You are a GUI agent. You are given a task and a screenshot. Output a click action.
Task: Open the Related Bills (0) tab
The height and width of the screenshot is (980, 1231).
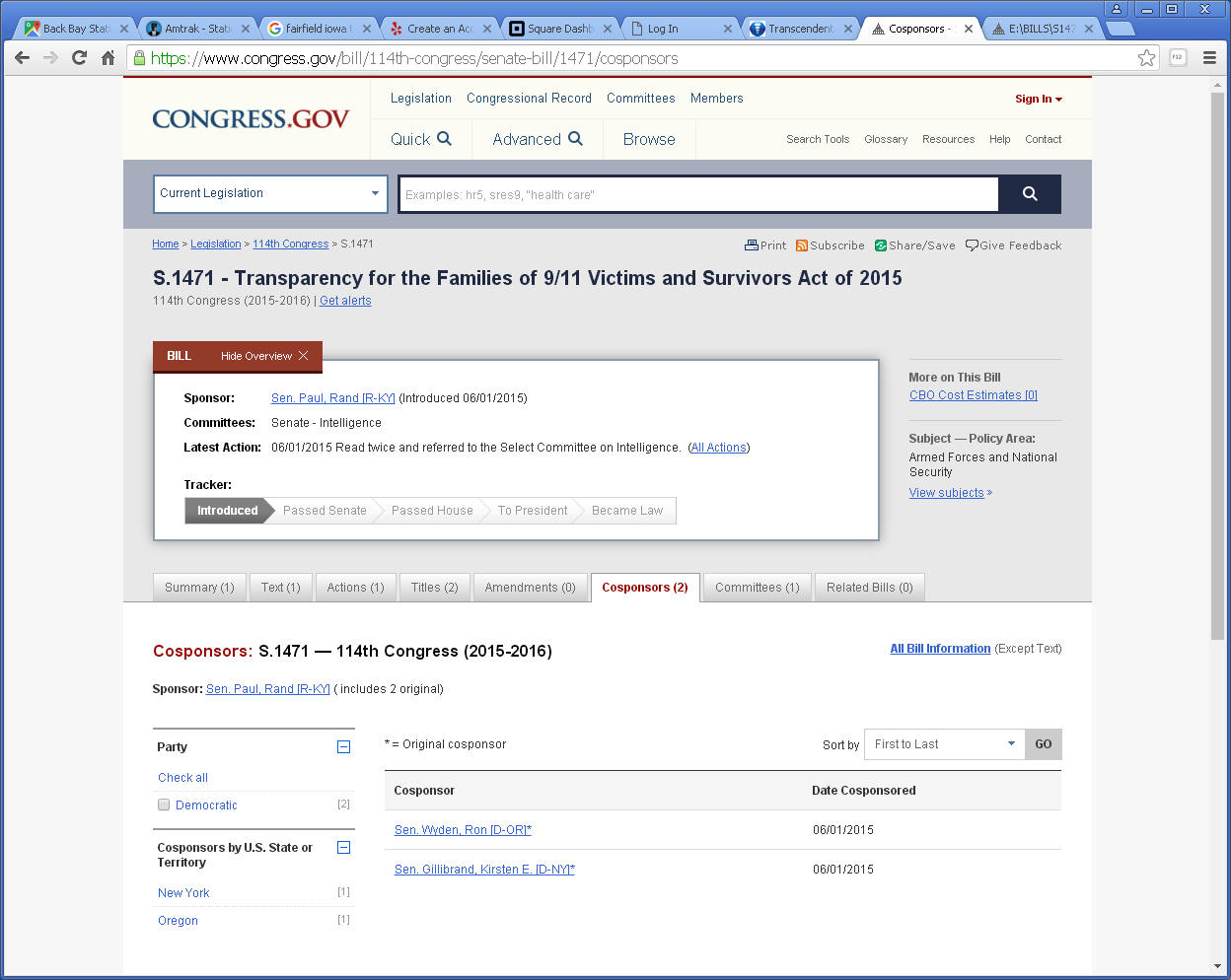click(x=870, y=588)
